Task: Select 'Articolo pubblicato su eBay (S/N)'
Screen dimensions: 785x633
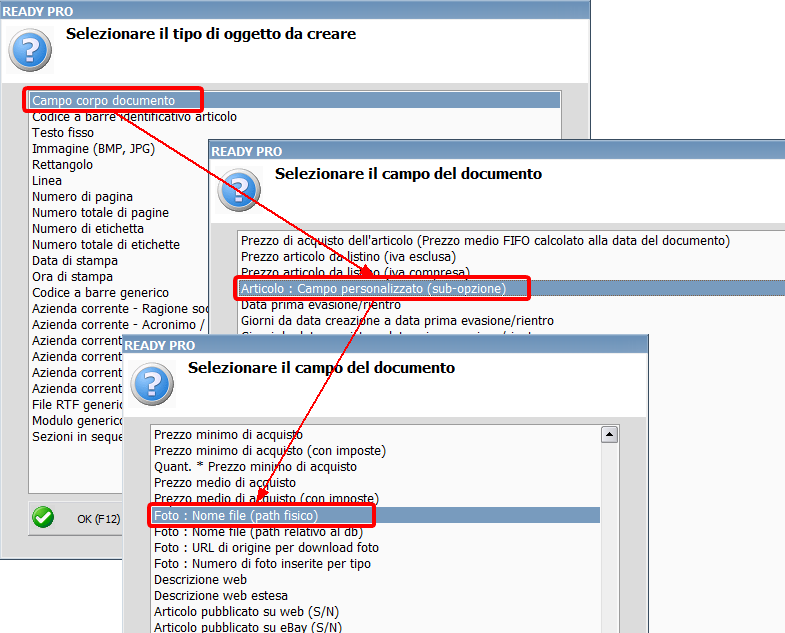Action: pos(248,626)
